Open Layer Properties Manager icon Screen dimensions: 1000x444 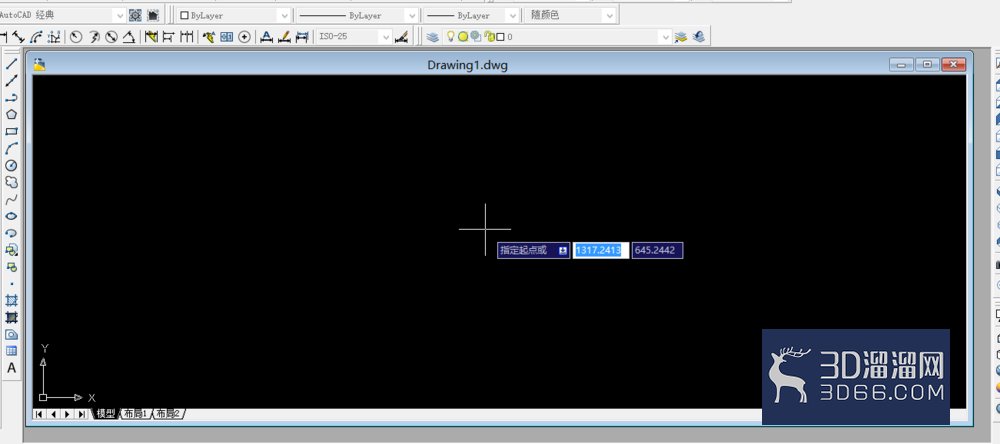[433, 37]
